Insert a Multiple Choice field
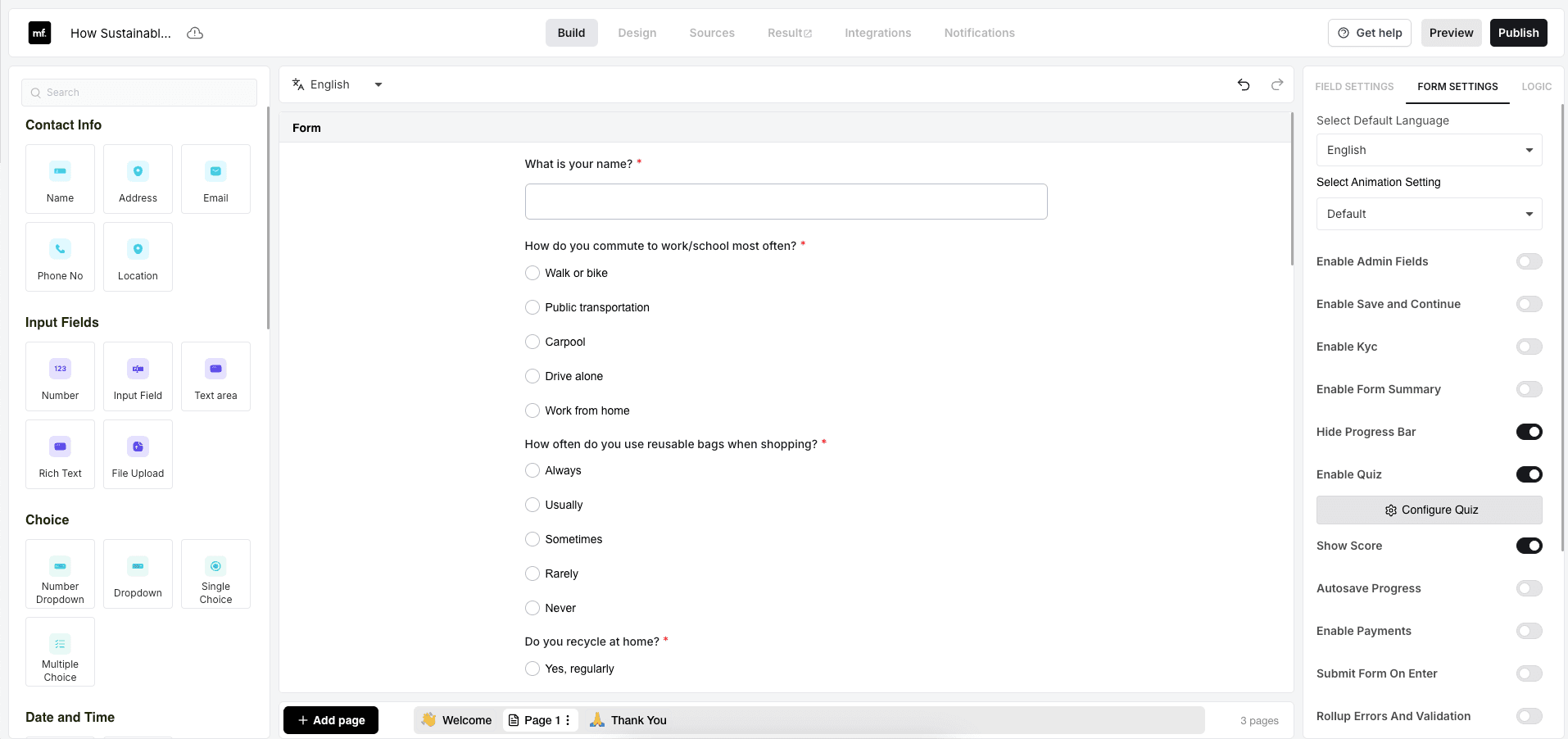The image size is (1568, 739). [60, 652]
